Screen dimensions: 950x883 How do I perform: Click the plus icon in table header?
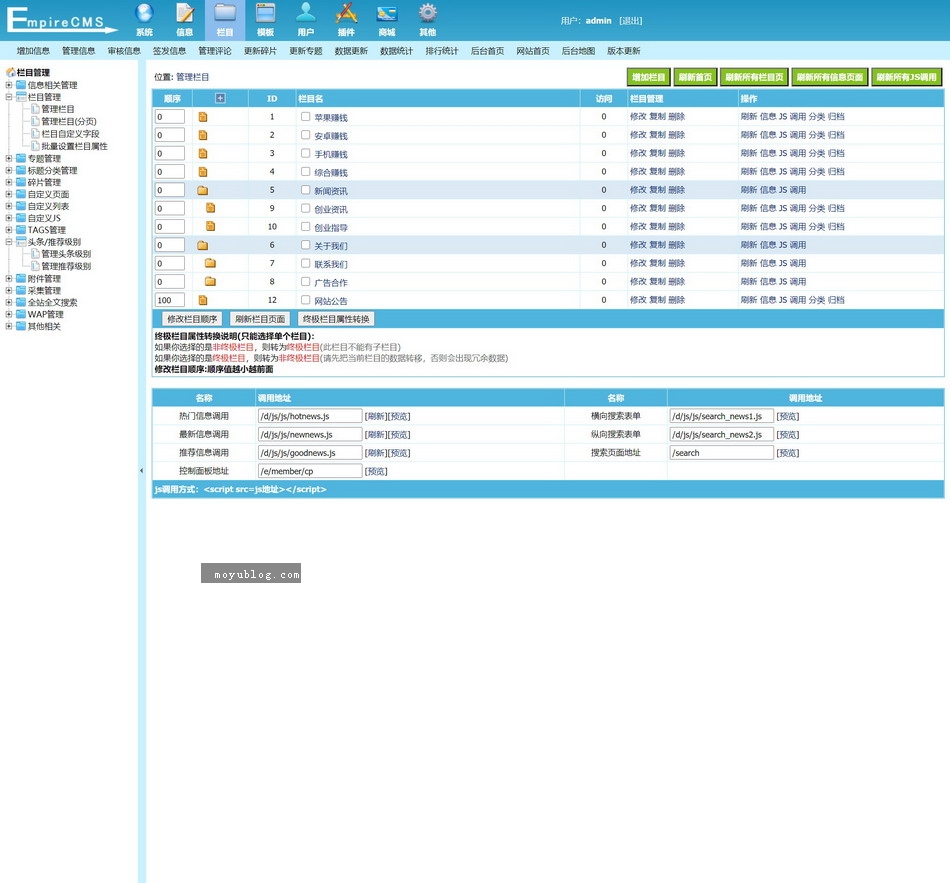pyautogui.click(x=221, y=98)
